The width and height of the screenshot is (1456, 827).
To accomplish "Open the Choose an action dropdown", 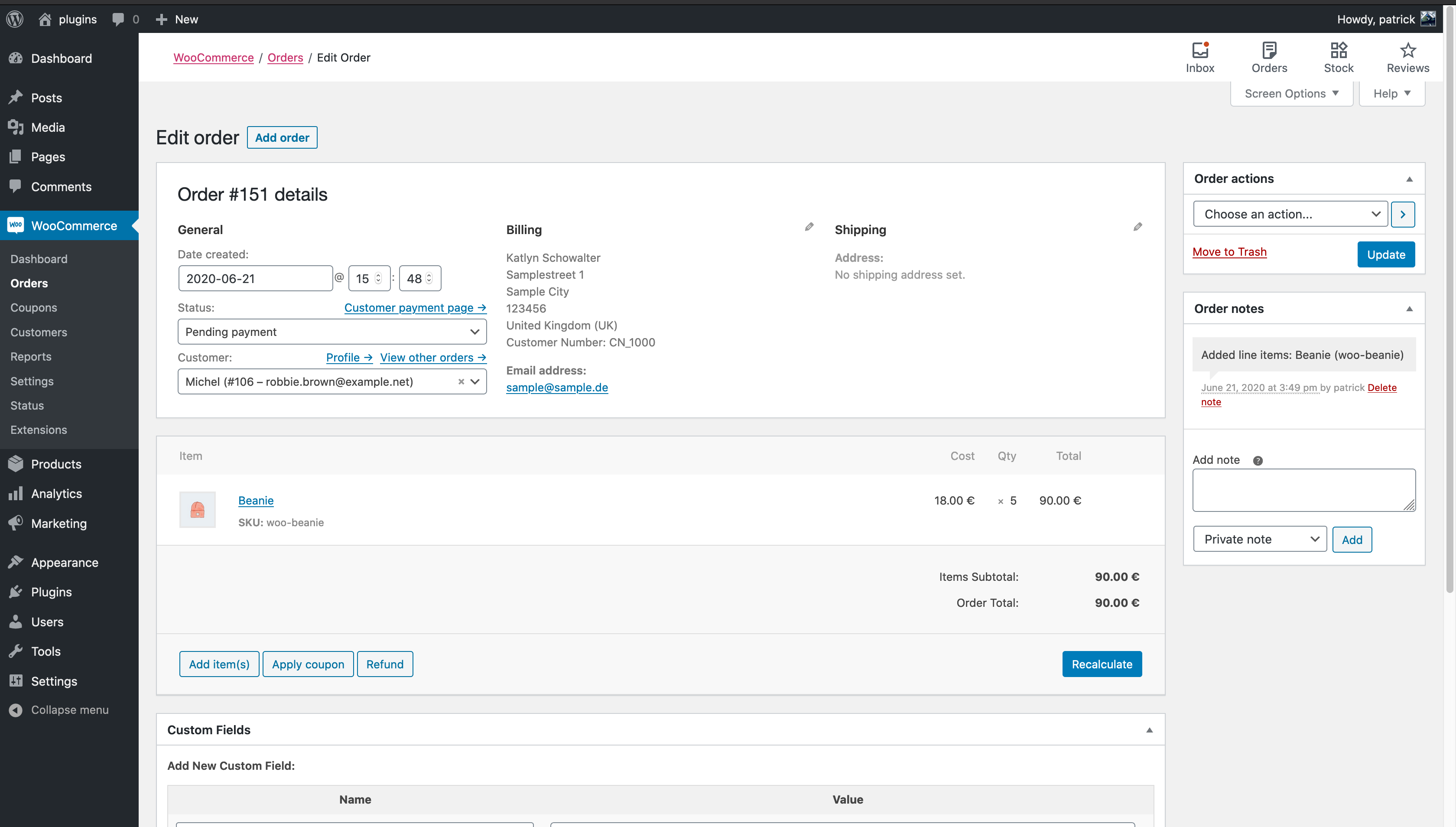I will (x=1290, y=214).
